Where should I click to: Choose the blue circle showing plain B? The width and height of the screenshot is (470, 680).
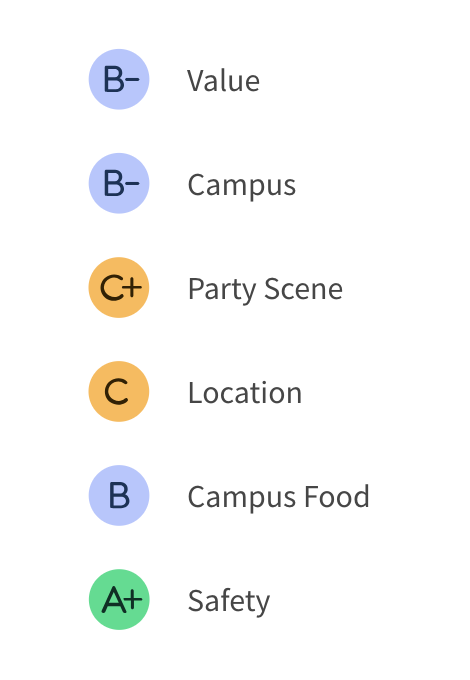119,496
